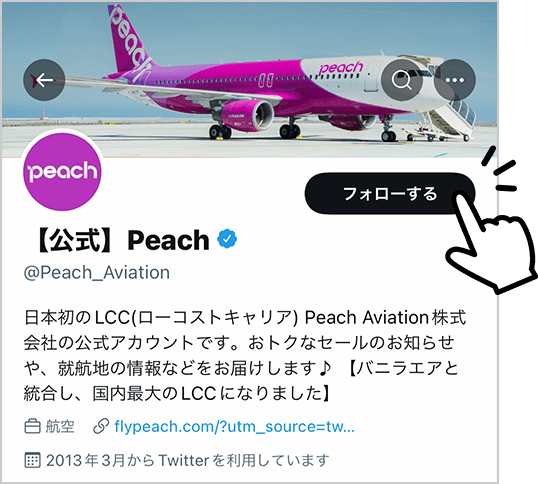Click the pointing hand cursor illustration

(491, 240)
